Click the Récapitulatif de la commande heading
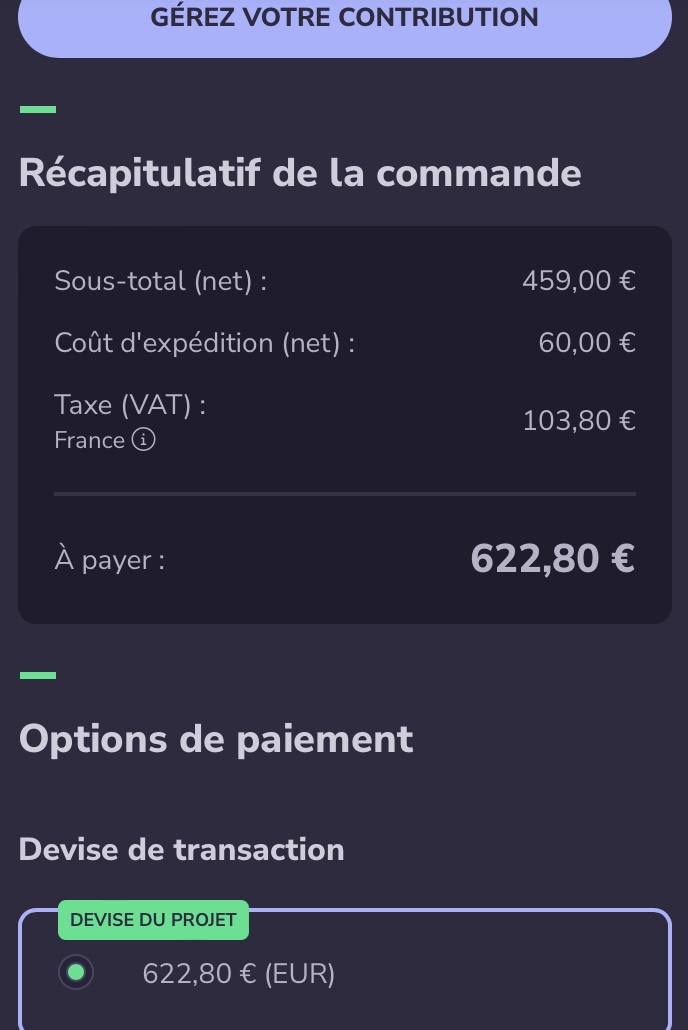The height and width of the screenshot is (1030, 688). tap(300, 173)
